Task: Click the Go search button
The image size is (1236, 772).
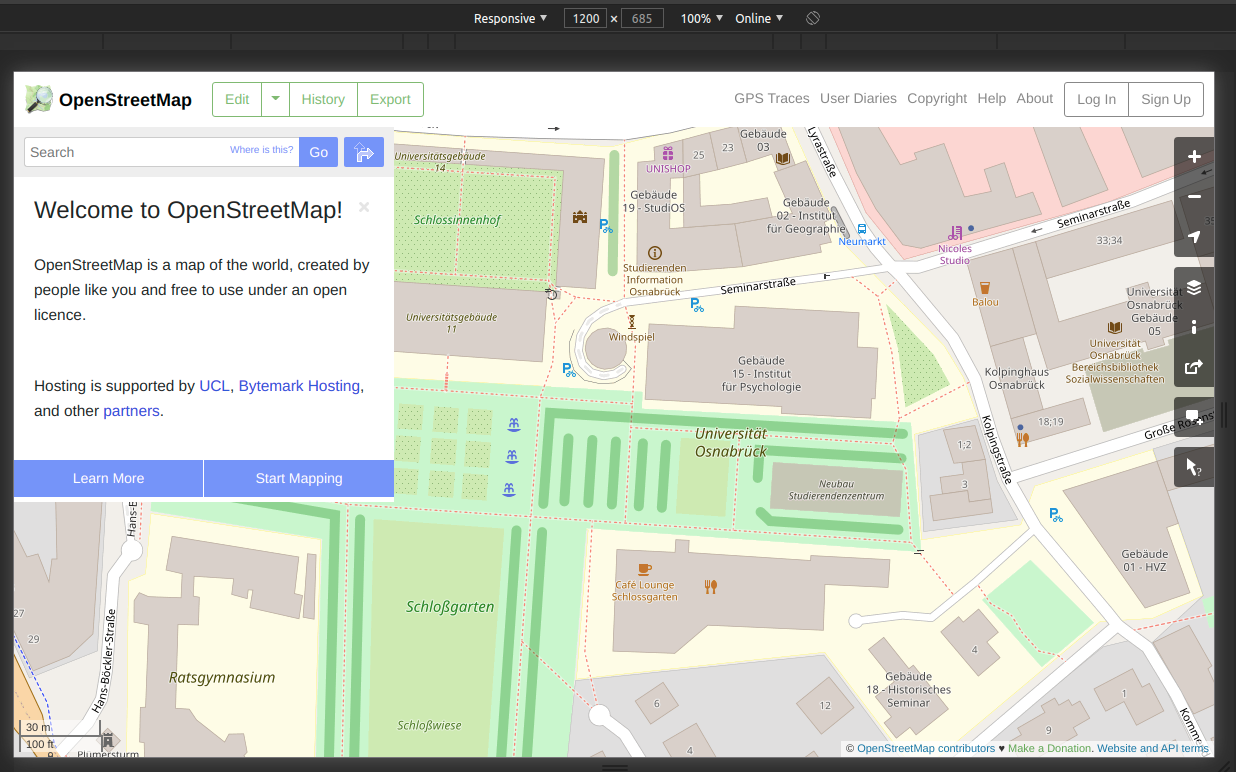Action: [x=319, y=152]
